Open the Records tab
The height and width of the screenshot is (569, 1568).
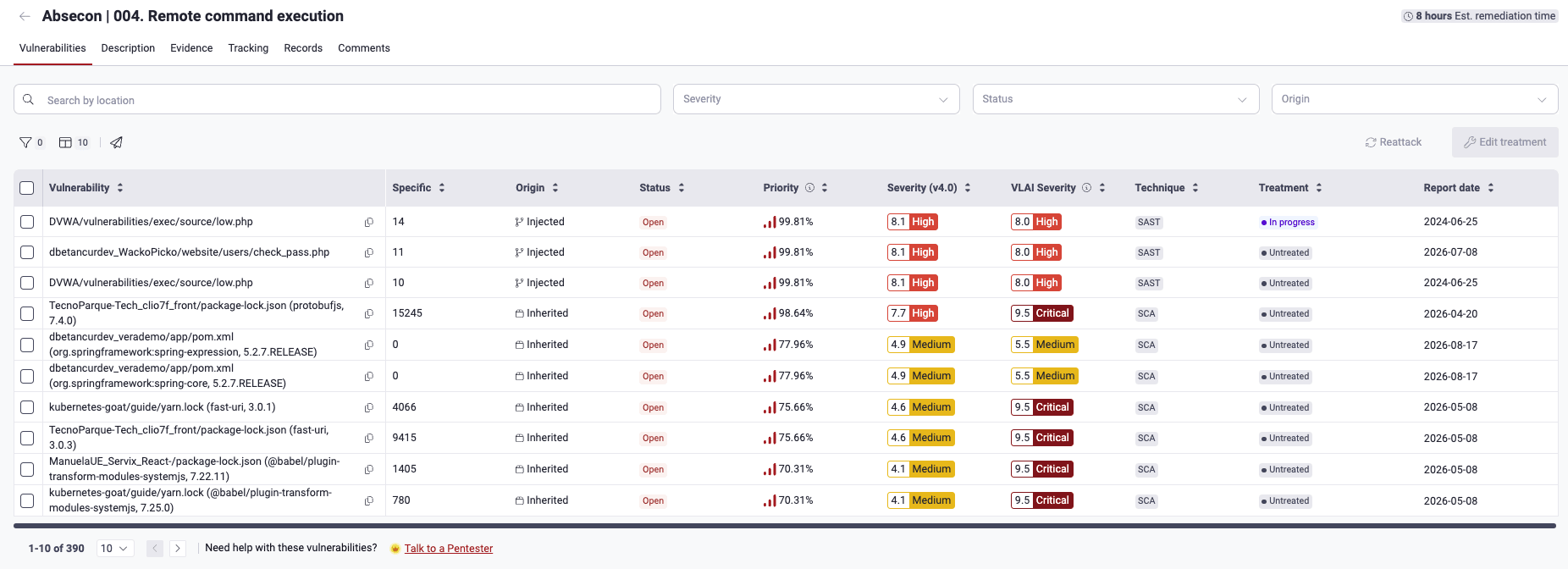[x=303, y=48]
